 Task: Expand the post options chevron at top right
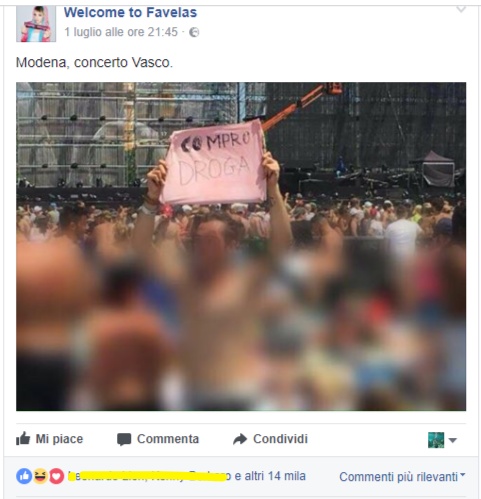click(461, 9)
